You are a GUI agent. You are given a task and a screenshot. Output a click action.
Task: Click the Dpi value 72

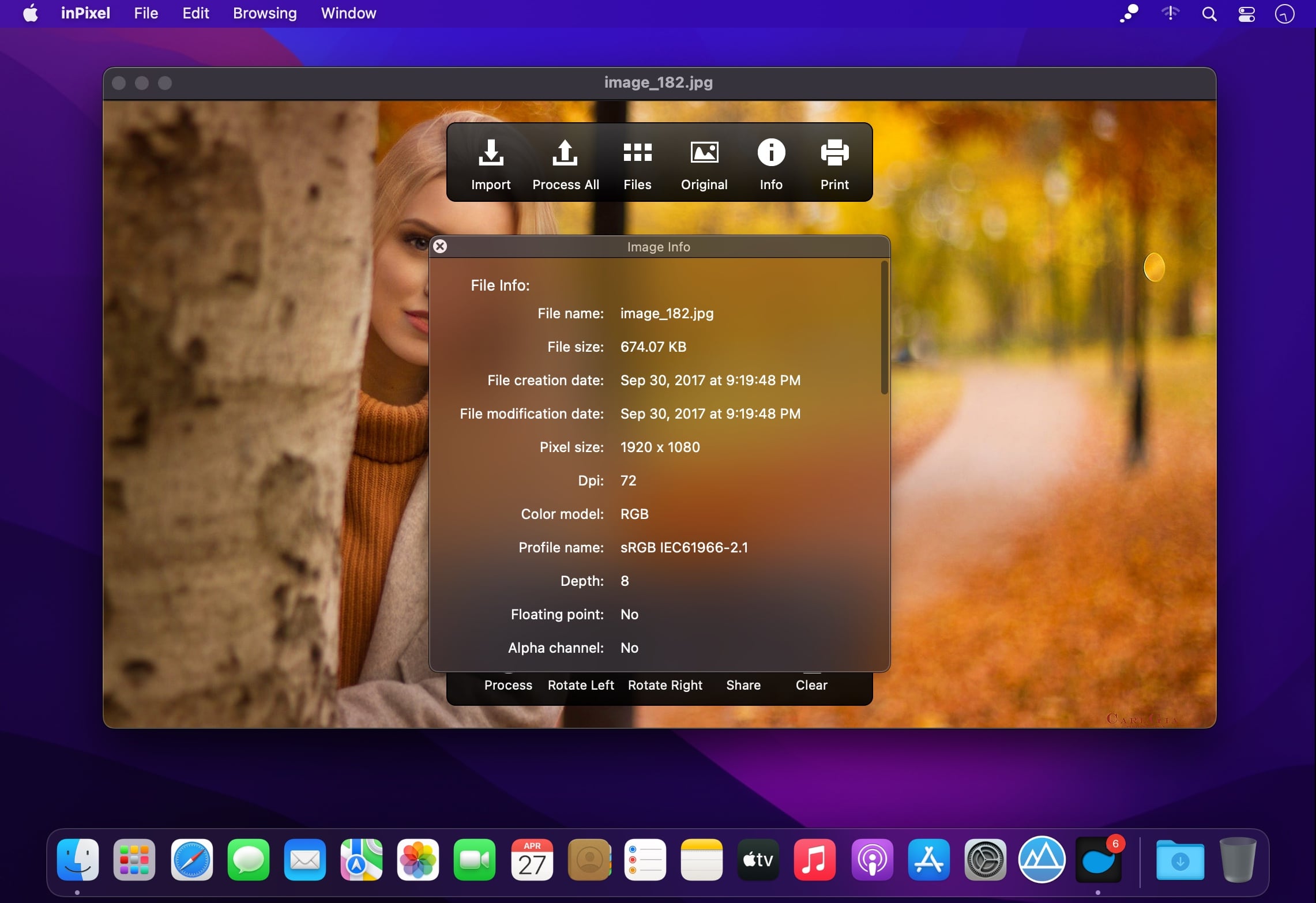(628, 480)
